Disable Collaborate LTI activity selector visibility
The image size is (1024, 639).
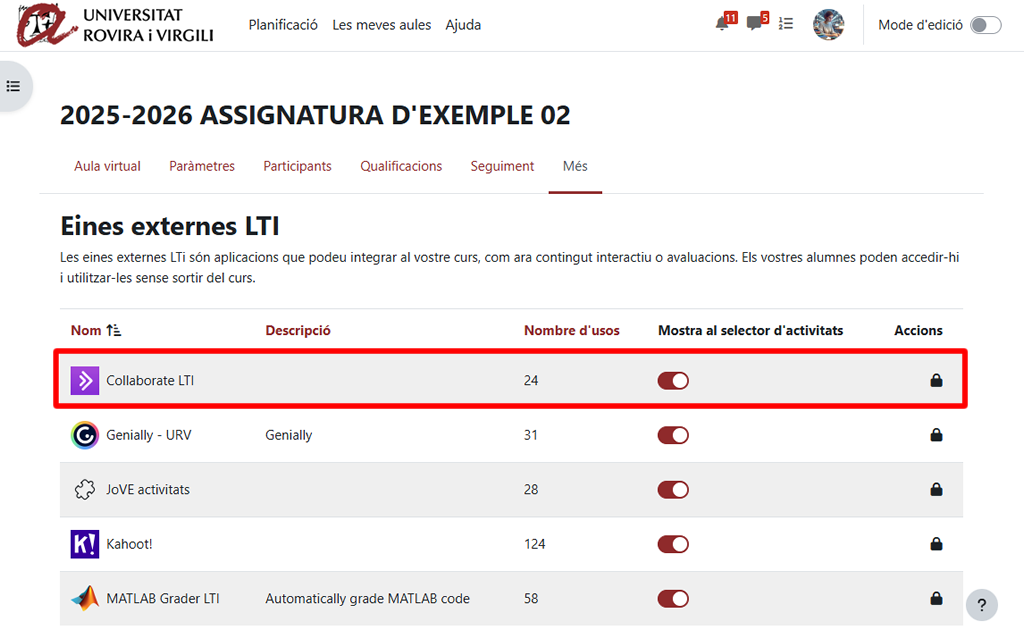tap(673, 380)
